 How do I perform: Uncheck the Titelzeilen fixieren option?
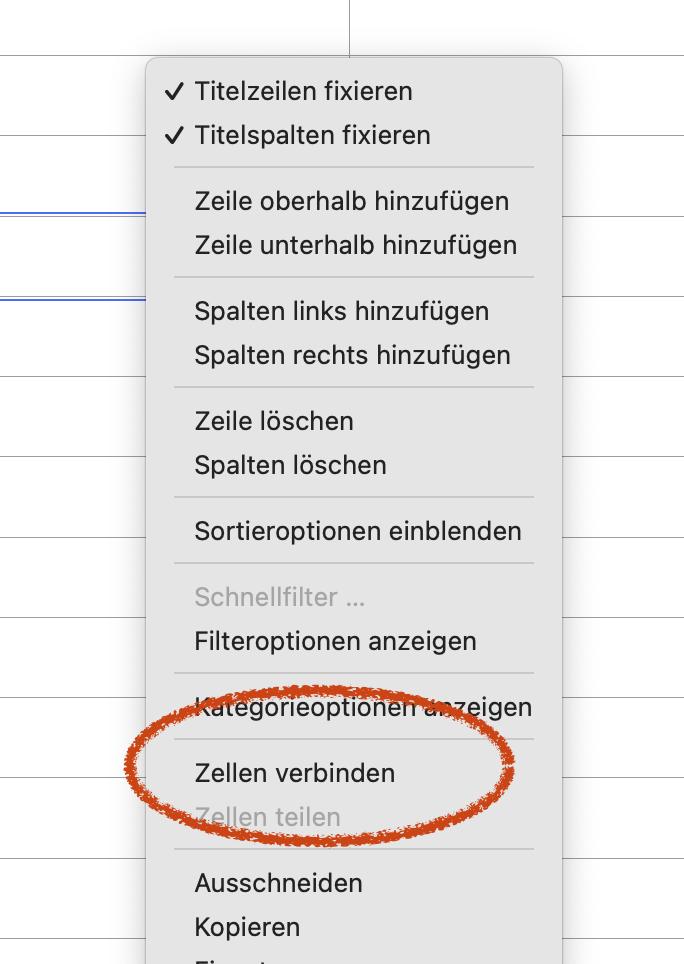pos(303,91)
